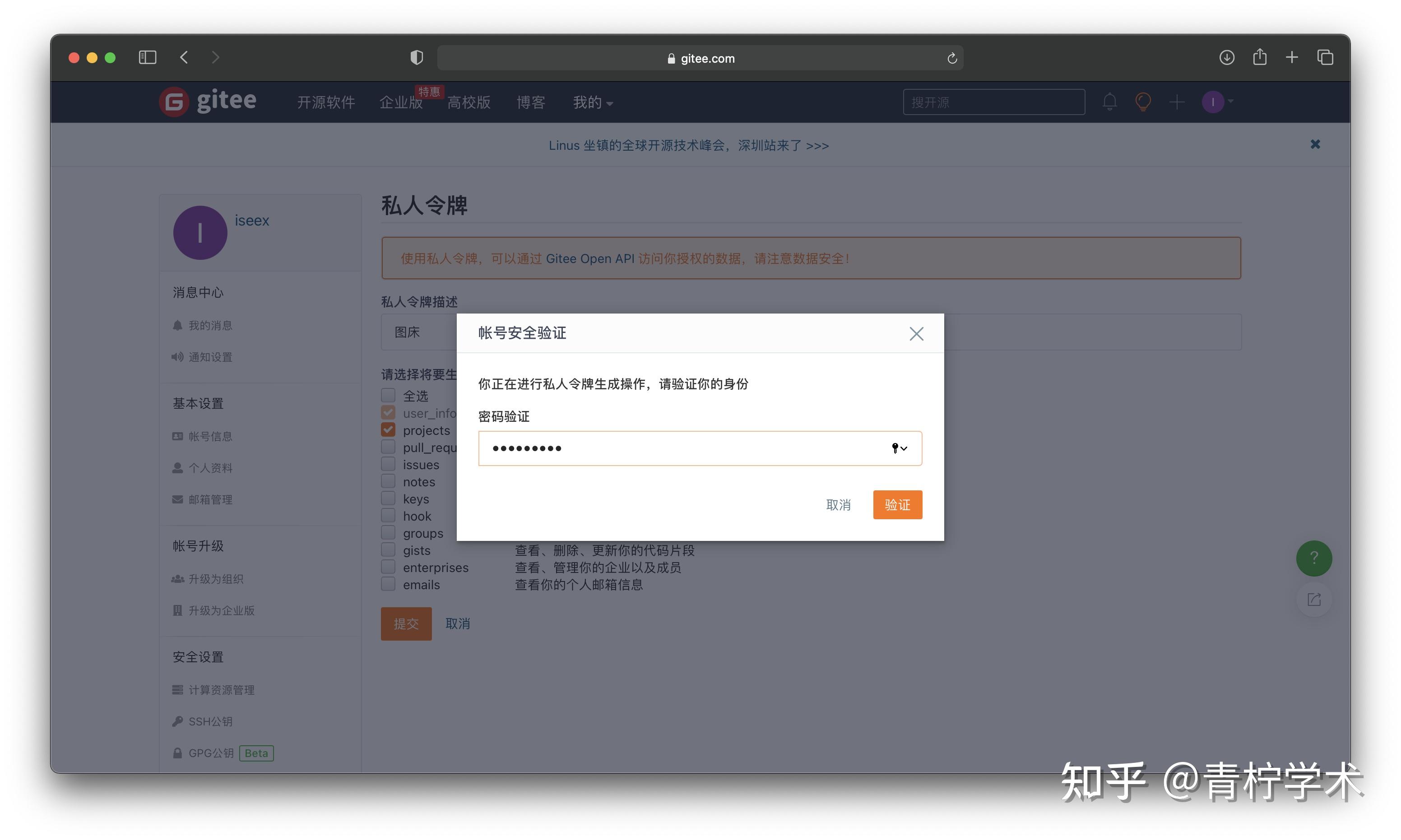This screenshot has height=840, width=1401.
Task: Open the iseex profile link
Action: 252,221
